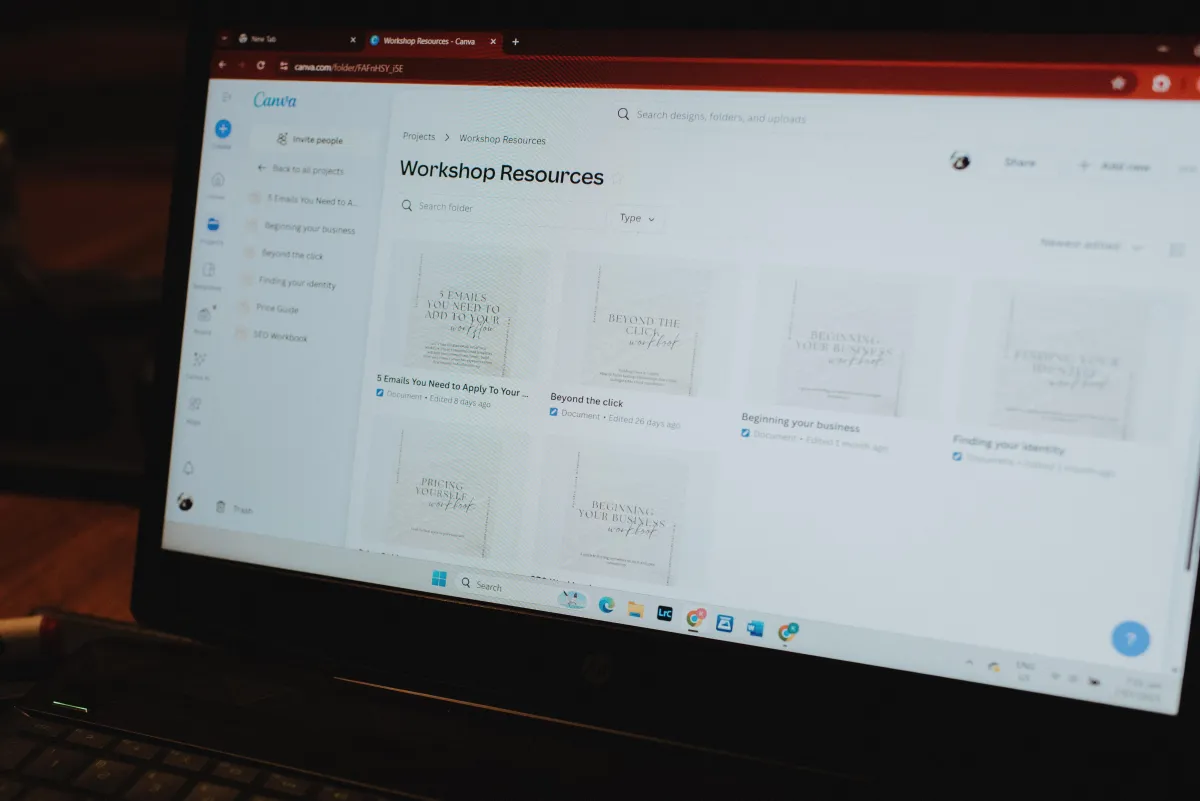Toggle selection checkbox on Beginning your business

pyautogui.click(x=746, y=434)
